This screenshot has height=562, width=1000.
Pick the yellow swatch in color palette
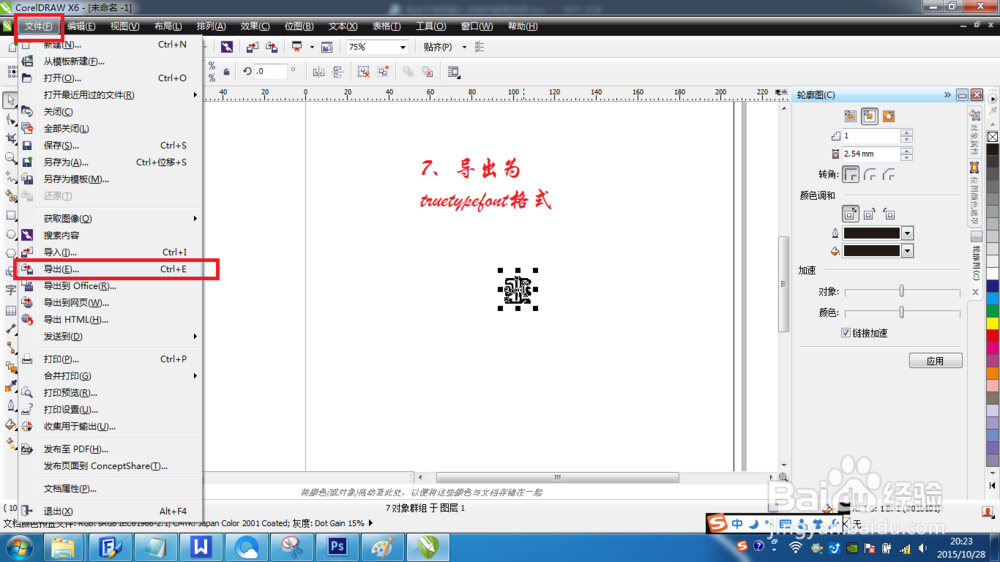992,323
